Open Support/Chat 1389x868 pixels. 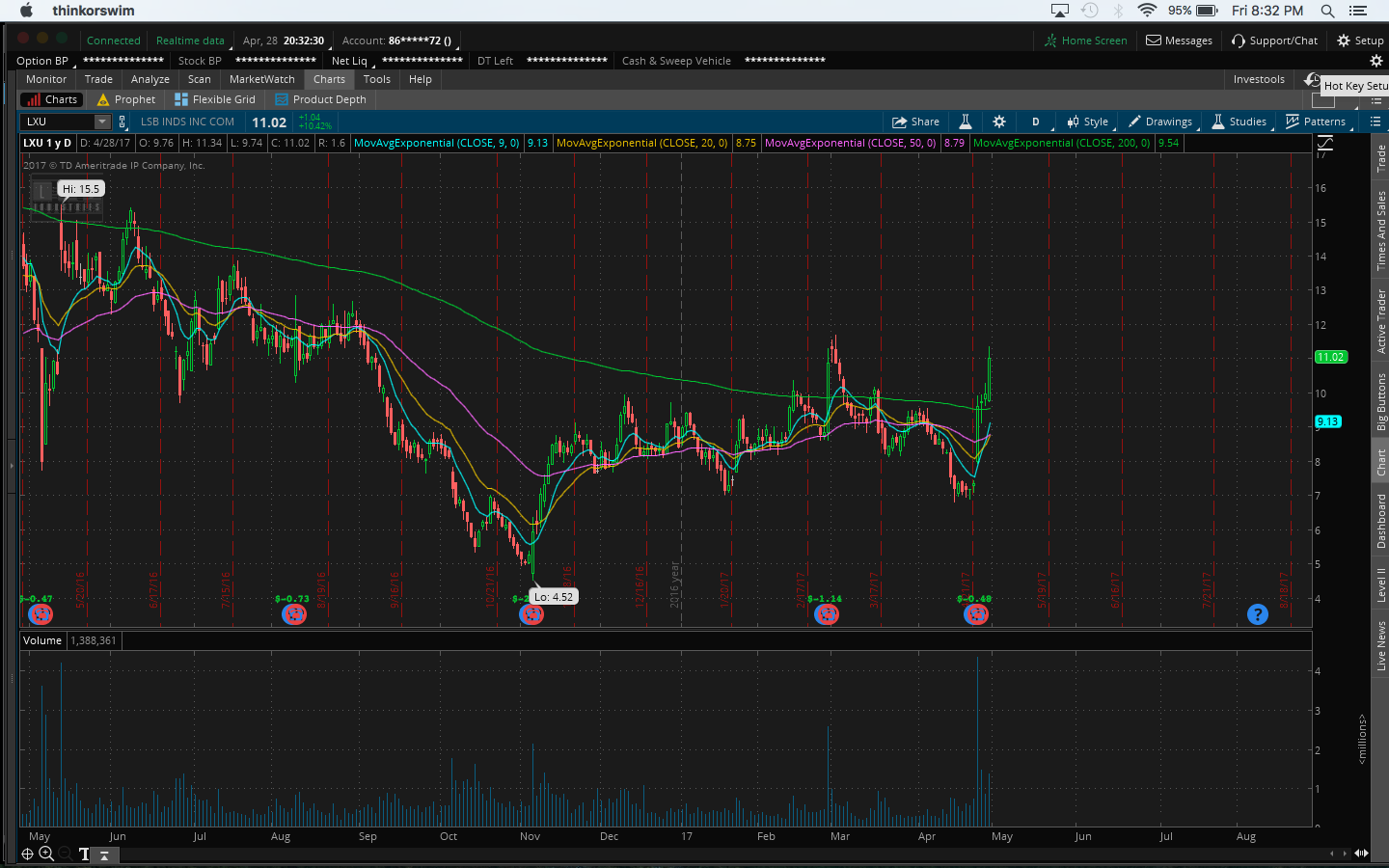point(1274,41)
